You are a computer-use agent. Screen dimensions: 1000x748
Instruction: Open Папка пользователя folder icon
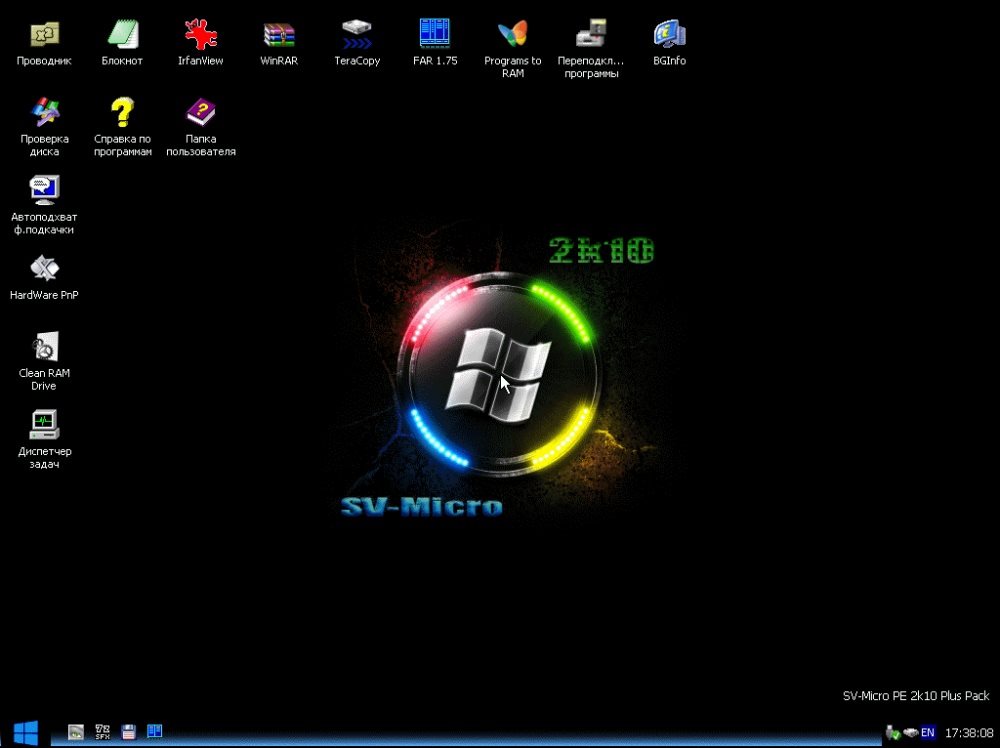pyautogui.click(x=200, y=112)
